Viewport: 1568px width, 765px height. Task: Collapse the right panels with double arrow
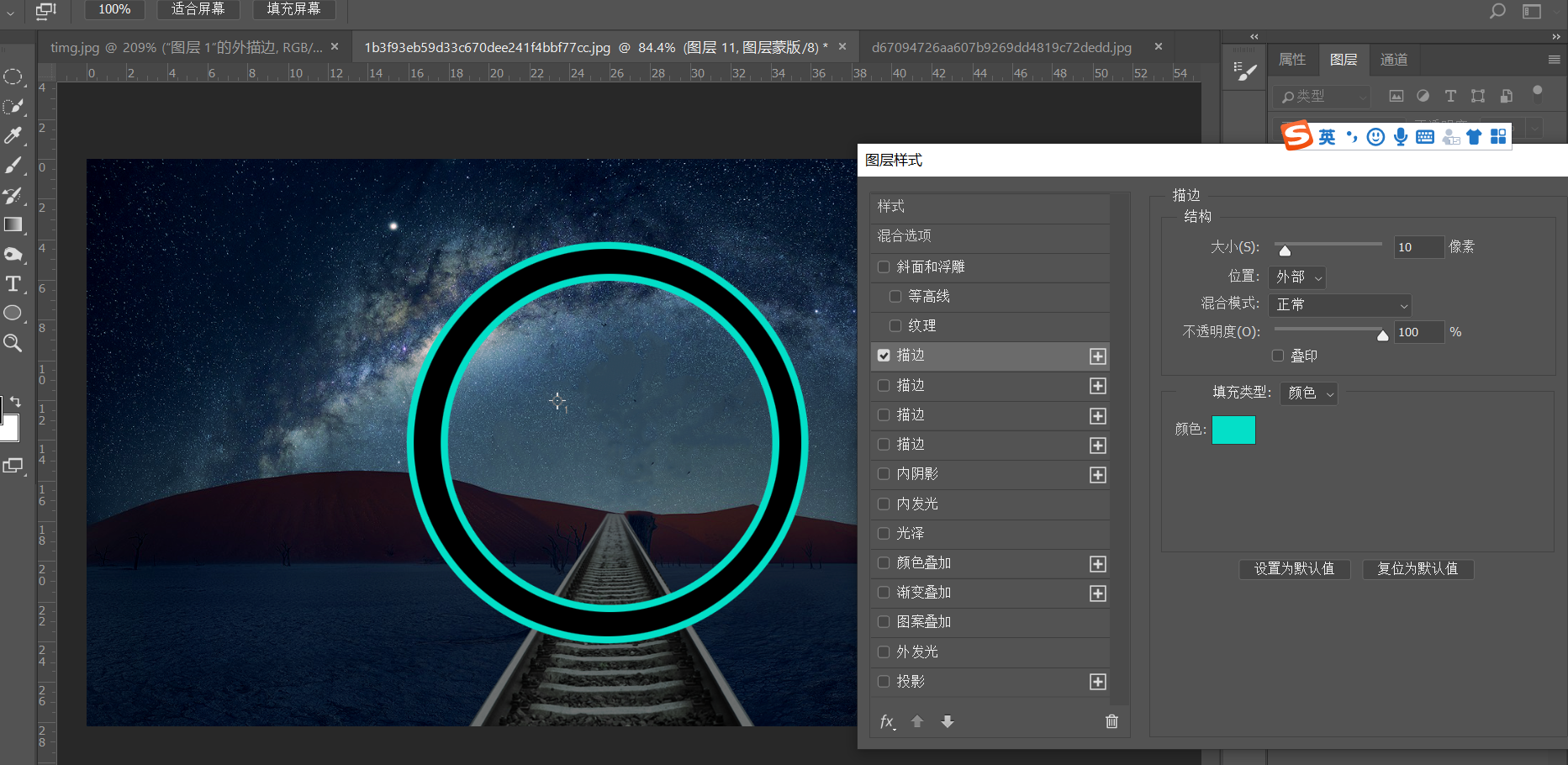pos(1556,36)
